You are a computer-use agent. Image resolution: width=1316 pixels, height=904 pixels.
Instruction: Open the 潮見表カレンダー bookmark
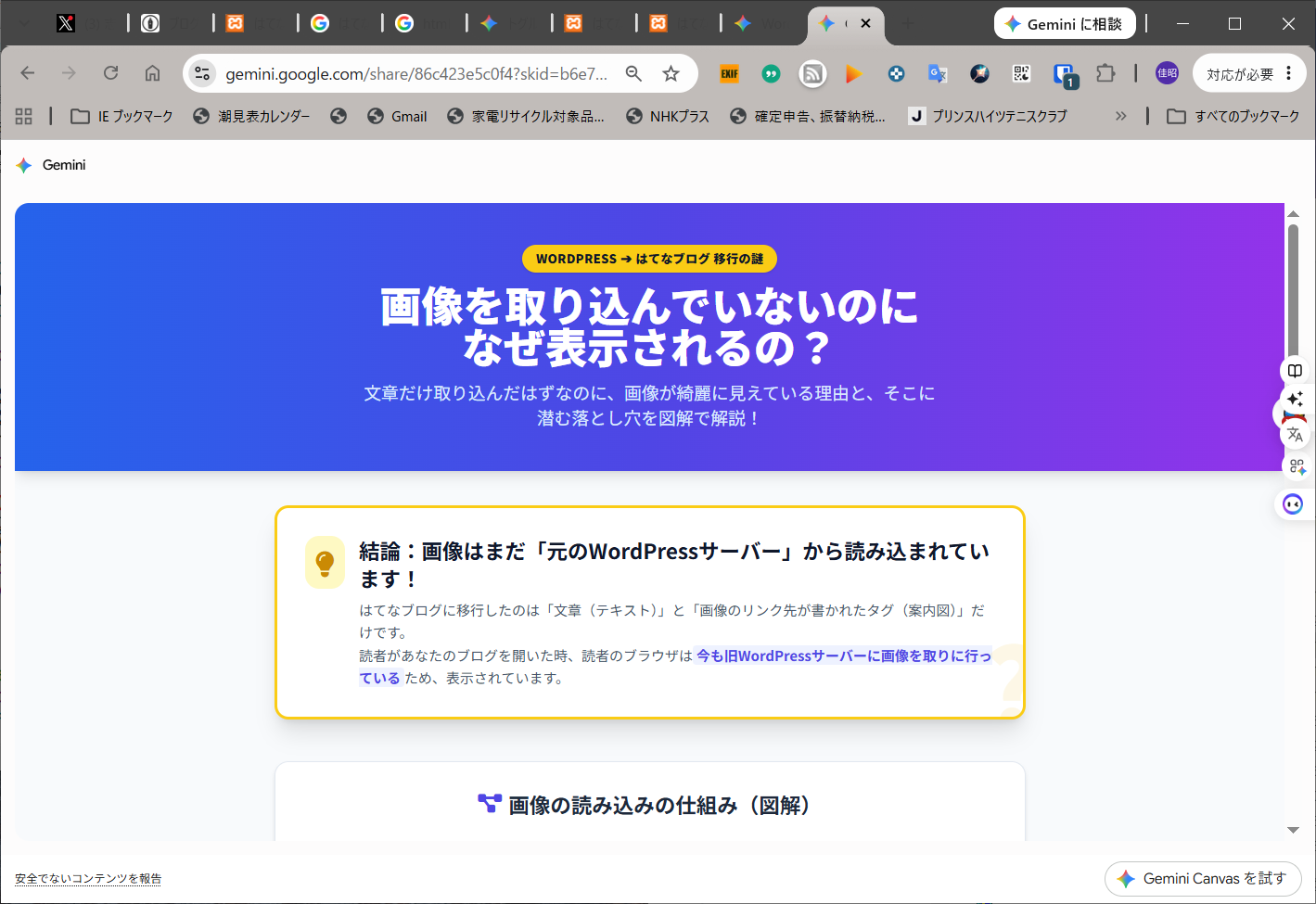coord(251,116)
